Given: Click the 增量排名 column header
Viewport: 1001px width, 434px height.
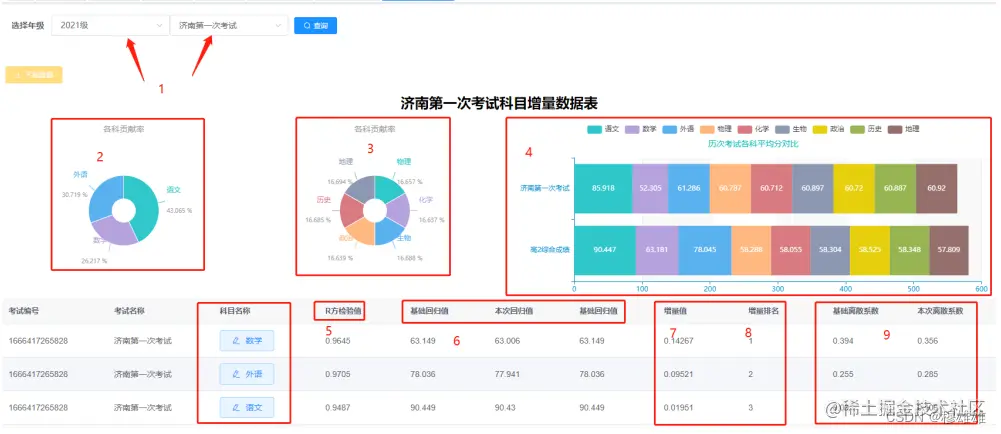Looking at the screenshot, I should pyautogui.click(x=764, y=311).
